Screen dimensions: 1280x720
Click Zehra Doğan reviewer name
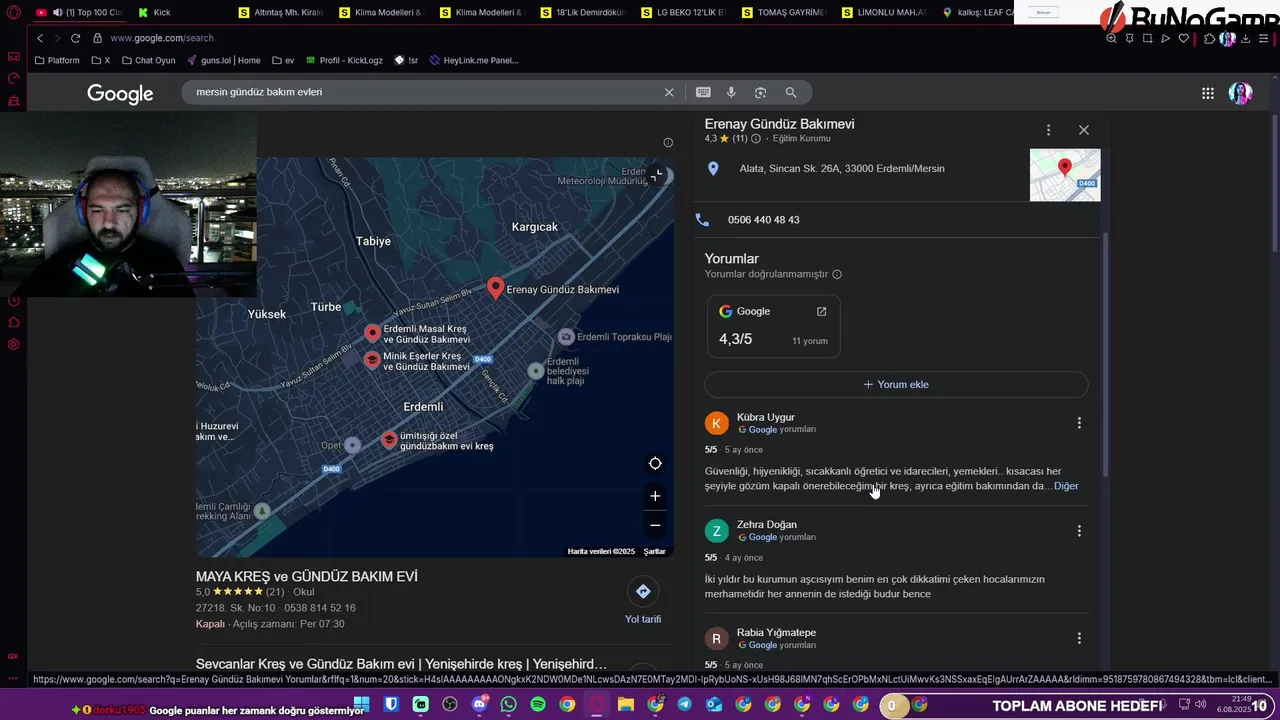[x=767, y=525]
